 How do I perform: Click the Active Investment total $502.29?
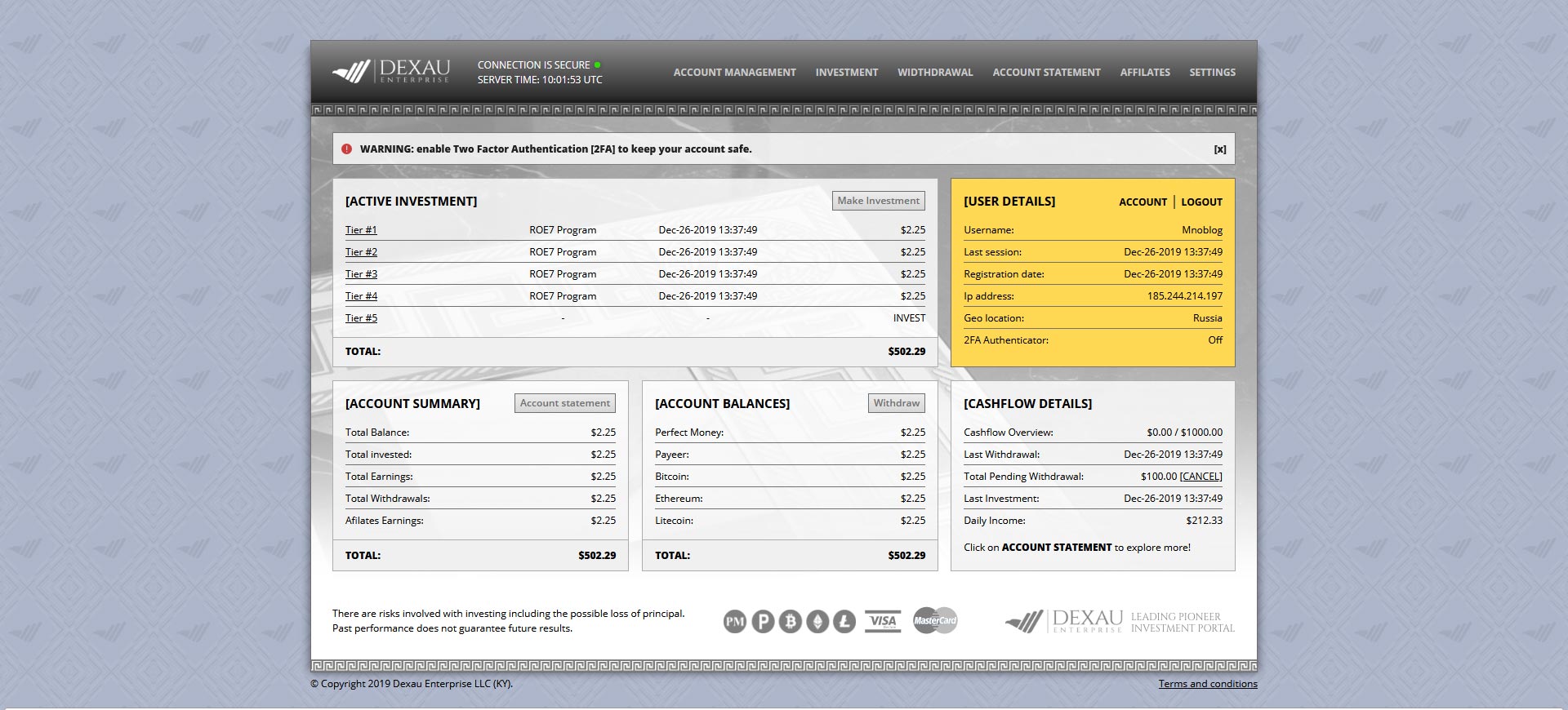point(906,352)
